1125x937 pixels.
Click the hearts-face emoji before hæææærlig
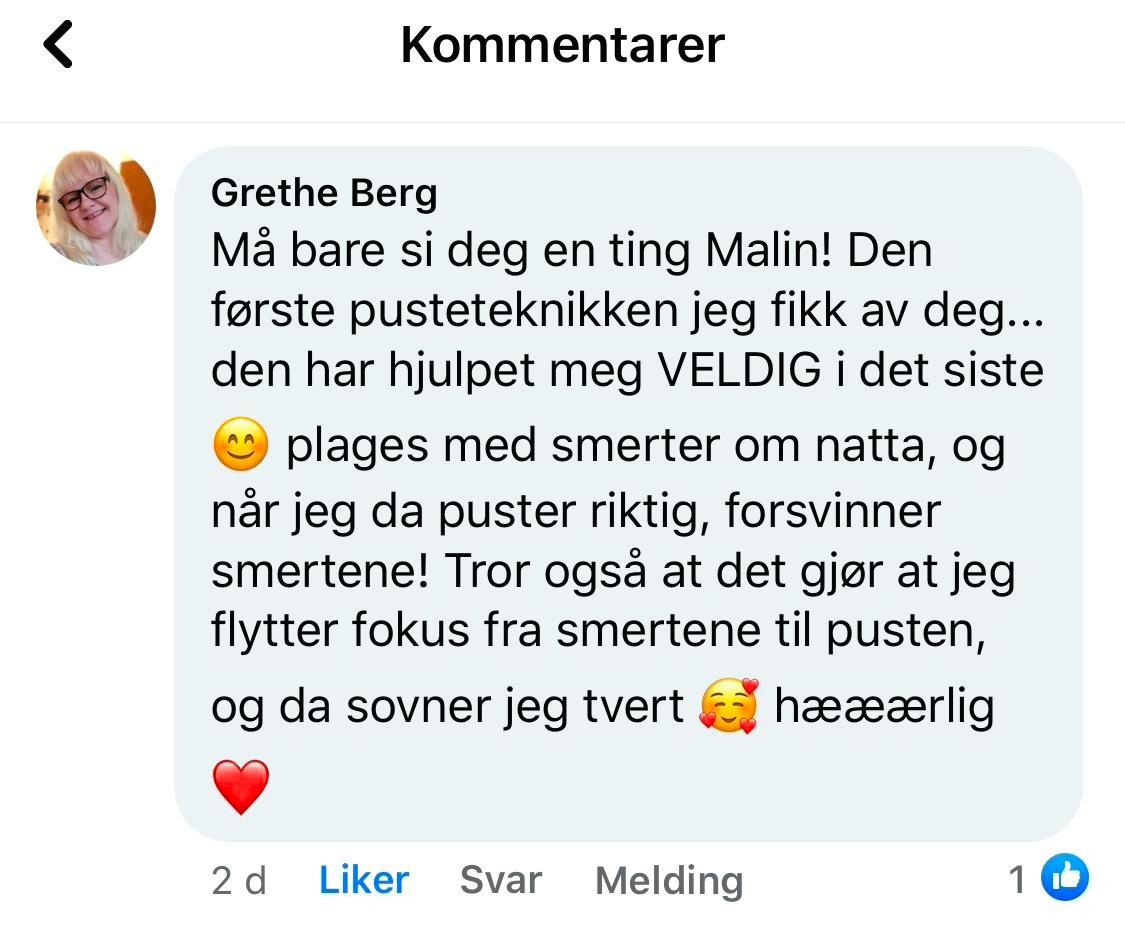(729, 707)
